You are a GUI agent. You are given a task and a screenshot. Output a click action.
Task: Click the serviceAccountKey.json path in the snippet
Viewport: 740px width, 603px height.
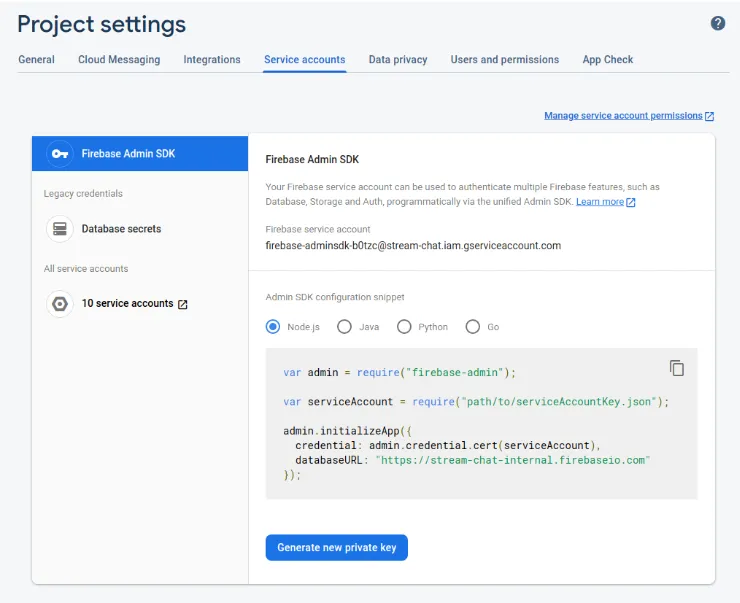point(559,402)
